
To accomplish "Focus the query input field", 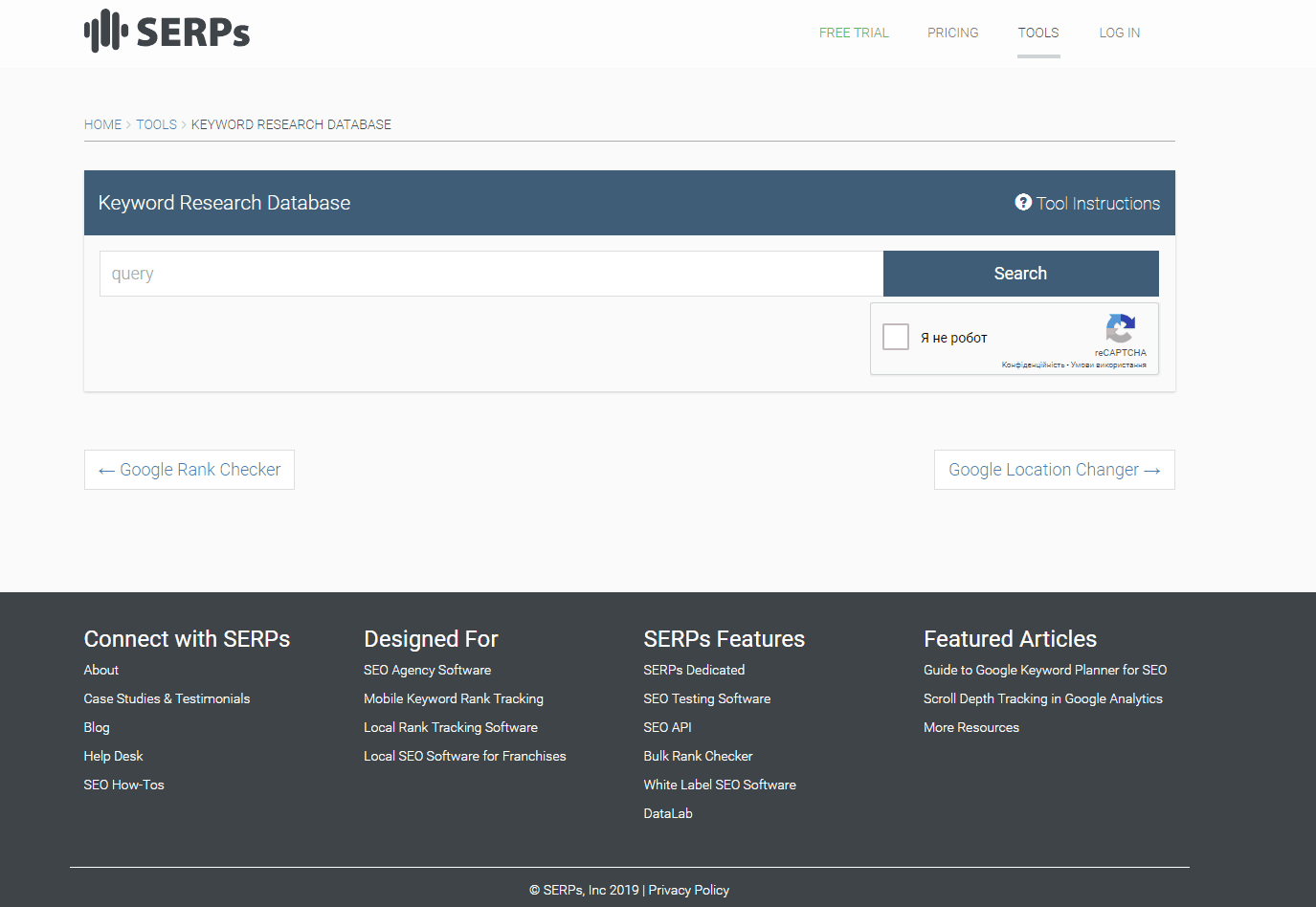I will [x=491, y=274].
